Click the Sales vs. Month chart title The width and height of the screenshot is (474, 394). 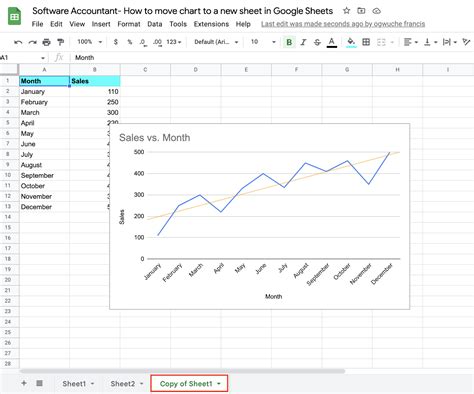(x=155, y=138)
